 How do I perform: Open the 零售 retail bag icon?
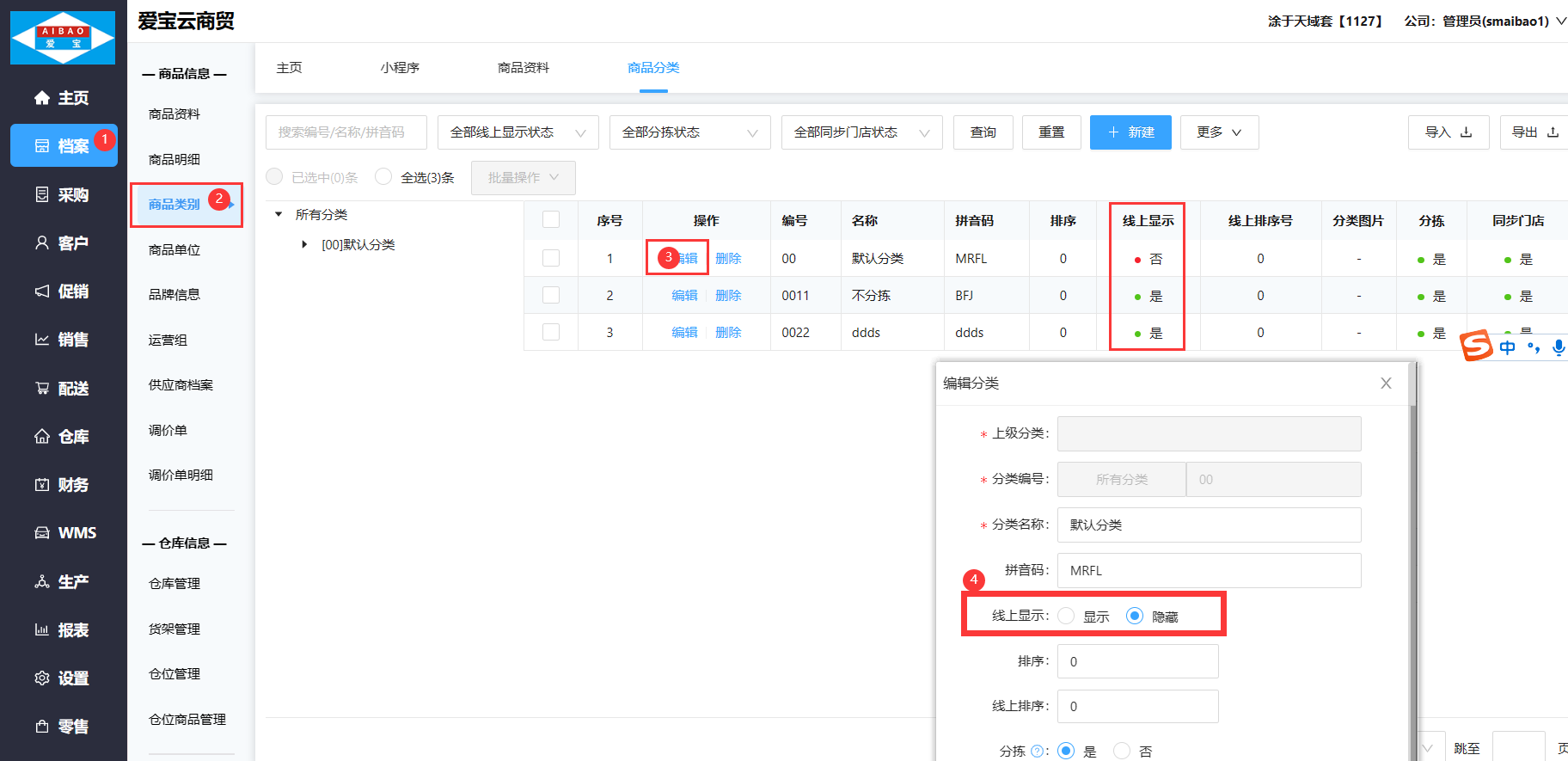pyautogui.click(x=42, y=726)
